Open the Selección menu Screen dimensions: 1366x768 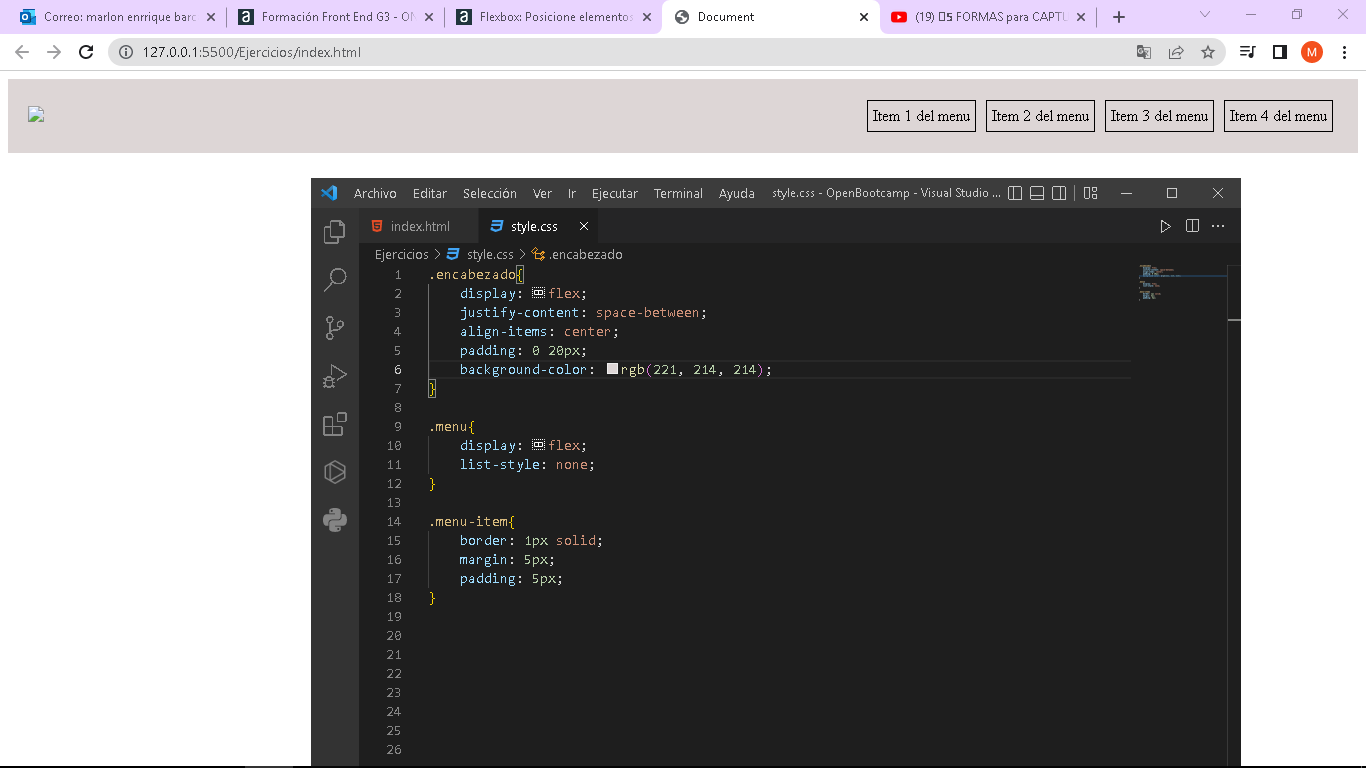click(490, 193)
